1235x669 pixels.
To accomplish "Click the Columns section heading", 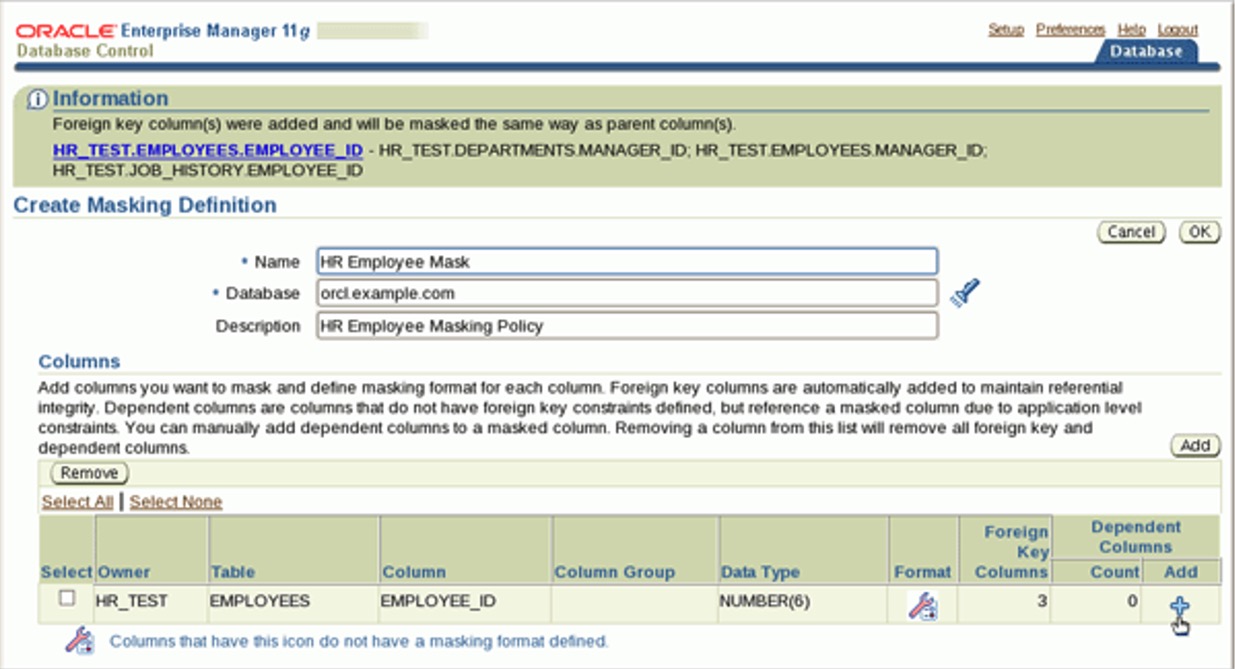I will tap(79, 362).
